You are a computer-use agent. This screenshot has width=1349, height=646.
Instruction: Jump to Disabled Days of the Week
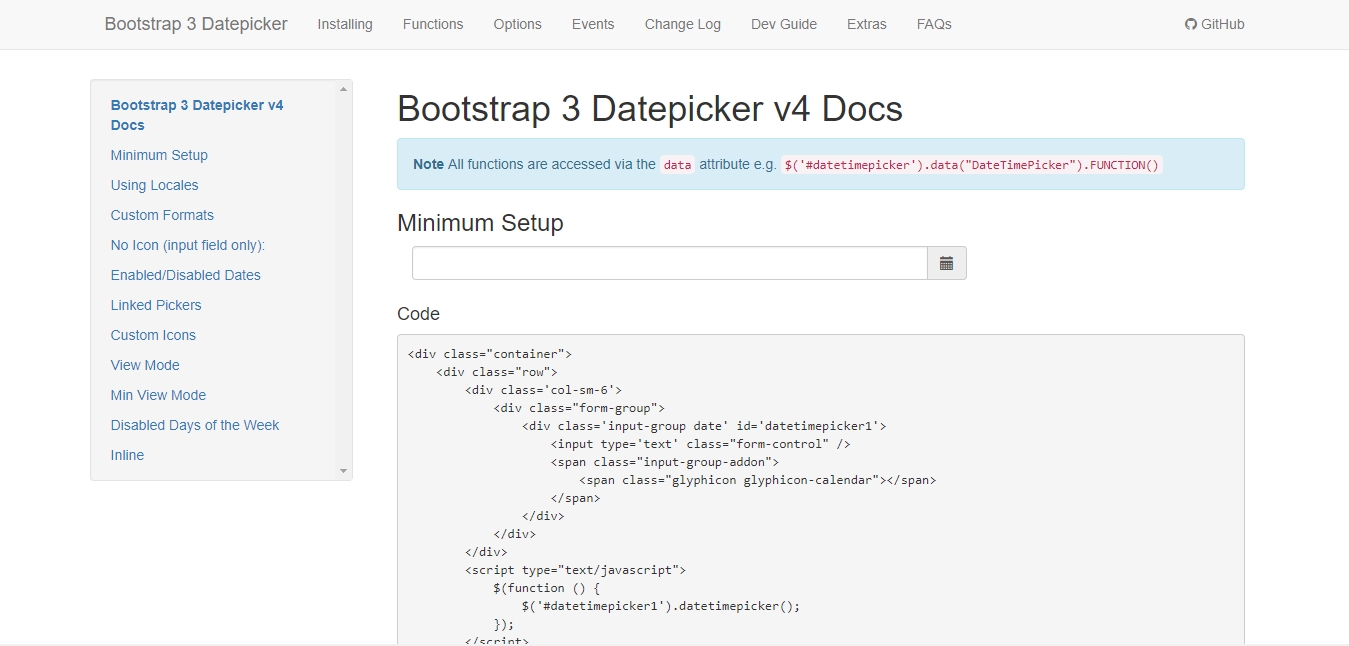(195, 425)
